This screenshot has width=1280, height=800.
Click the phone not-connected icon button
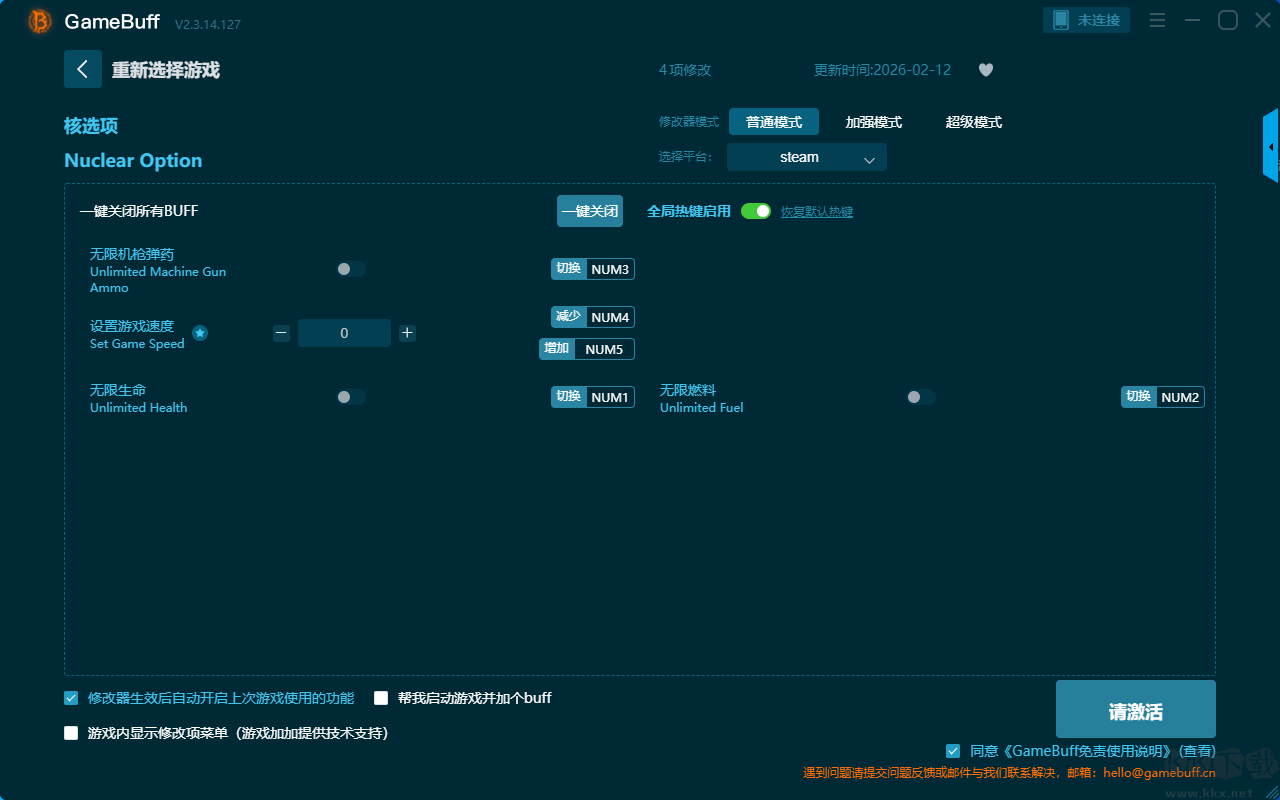pos(1087,20)
